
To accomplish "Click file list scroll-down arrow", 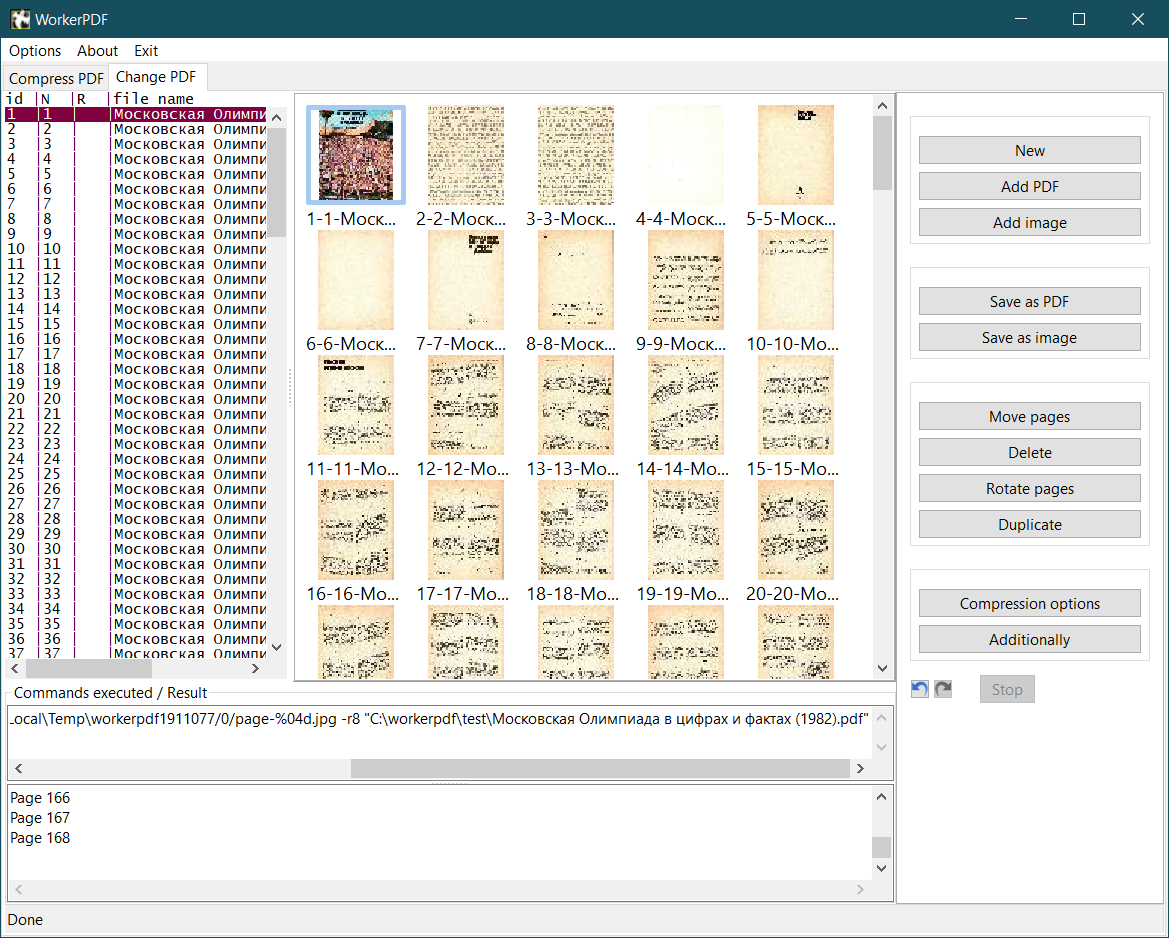I will (277, 647).
